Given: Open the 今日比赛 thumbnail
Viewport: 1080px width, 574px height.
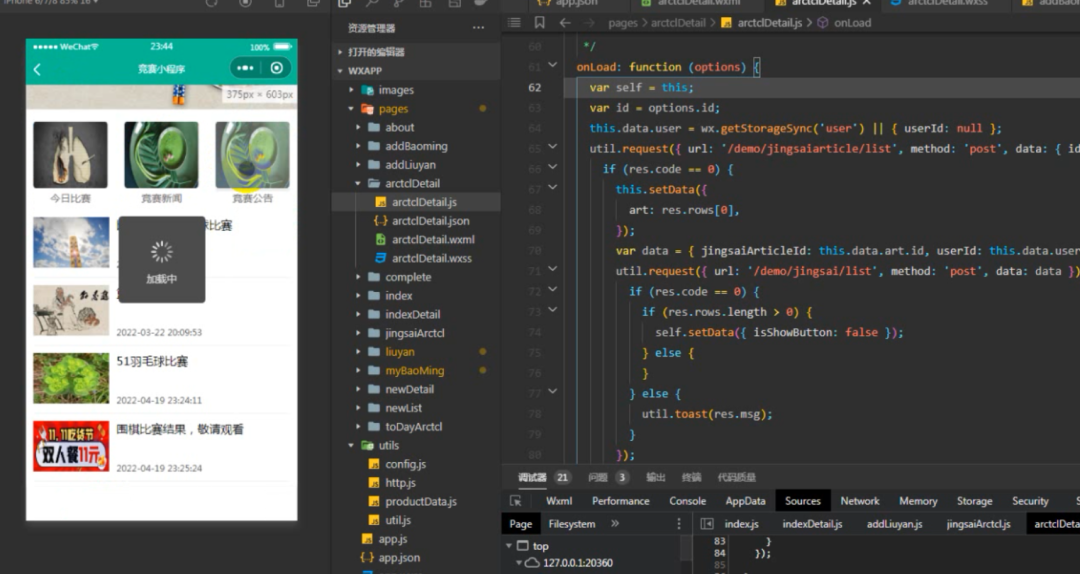Looking at the screenshot, I should [x=70, y=155].
